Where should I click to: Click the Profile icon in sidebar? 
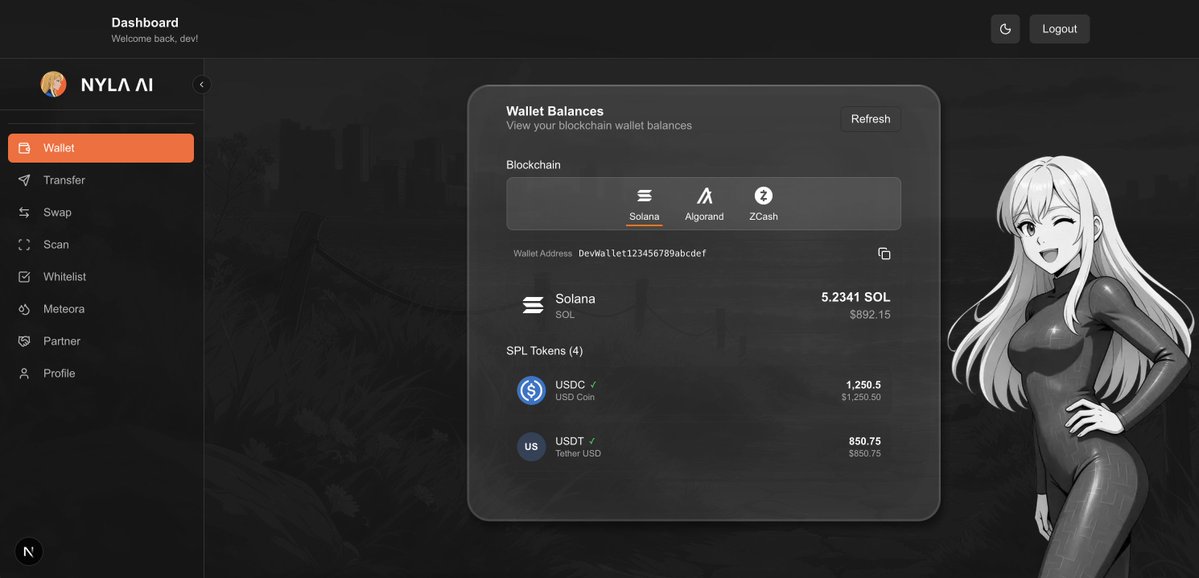[x=22, y=372]
